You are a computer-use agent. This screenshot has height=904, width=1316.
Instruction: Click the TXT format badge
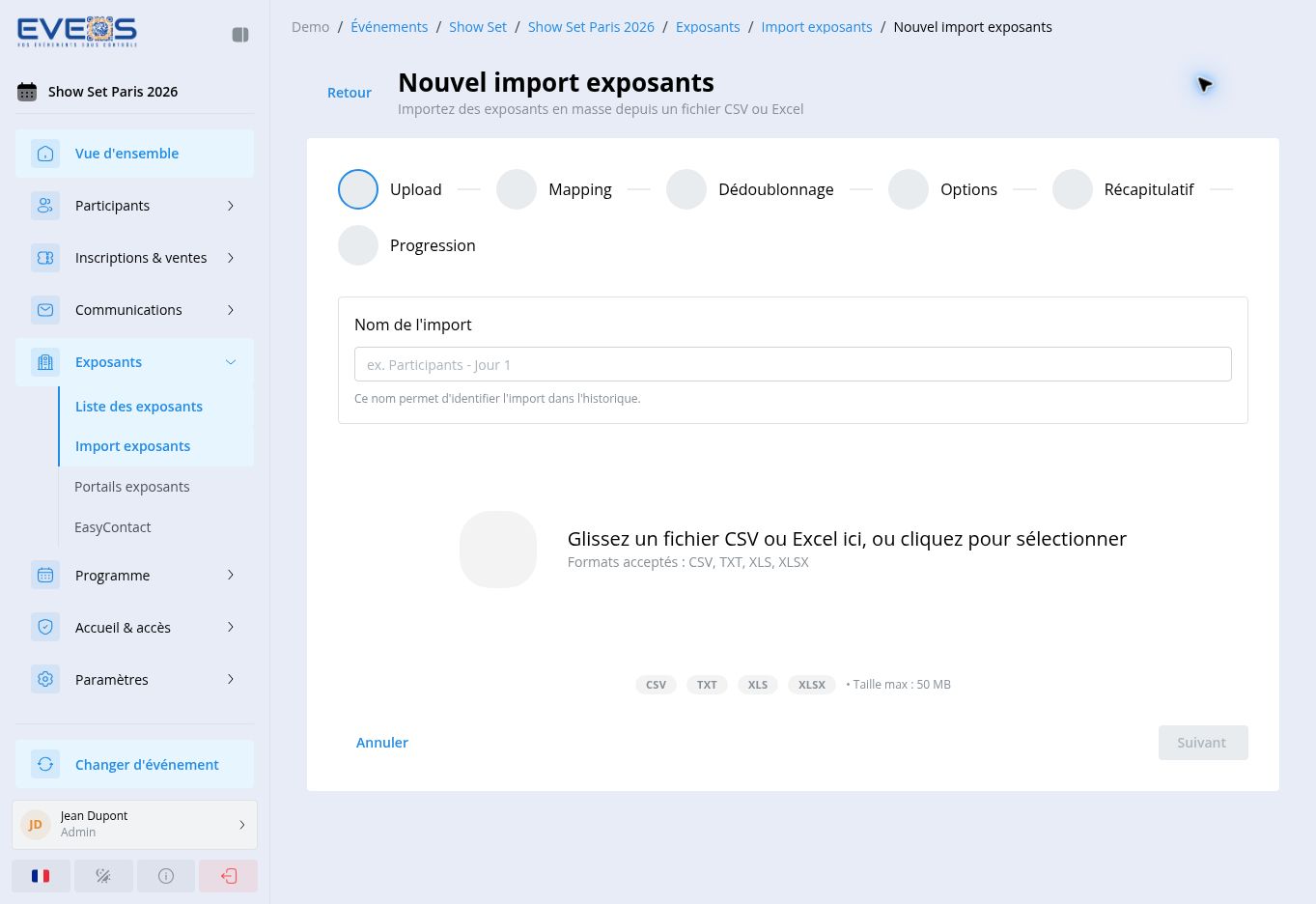click(x=707, y=685)
